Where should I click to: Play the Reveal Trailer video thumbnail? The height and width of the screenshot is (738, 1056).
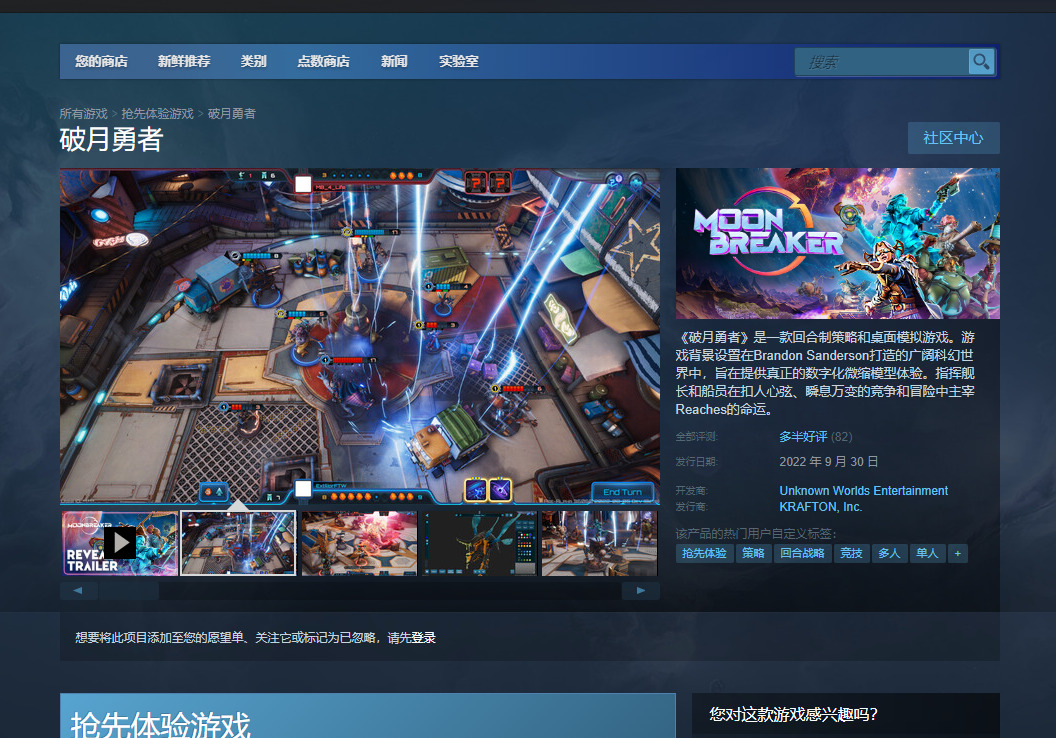point(120,543)
